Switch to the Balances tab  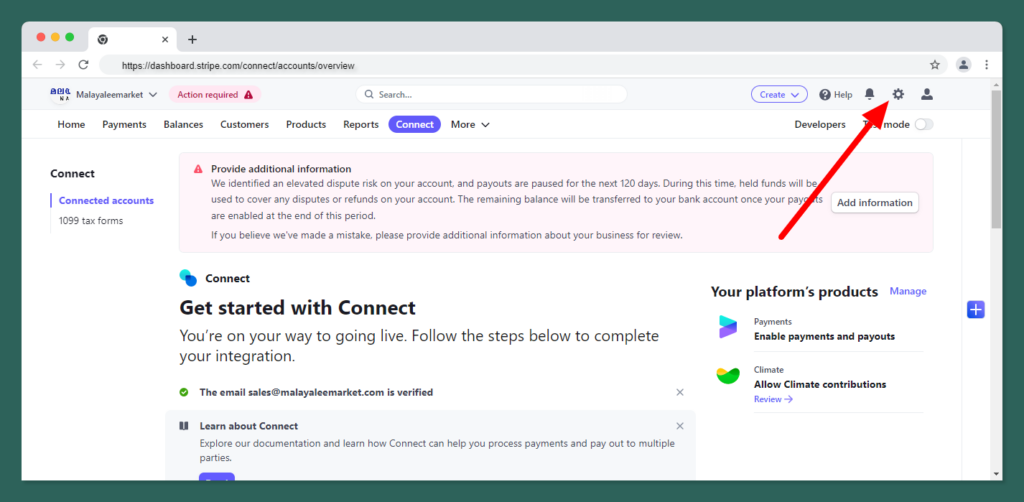(x=183, y=125)
